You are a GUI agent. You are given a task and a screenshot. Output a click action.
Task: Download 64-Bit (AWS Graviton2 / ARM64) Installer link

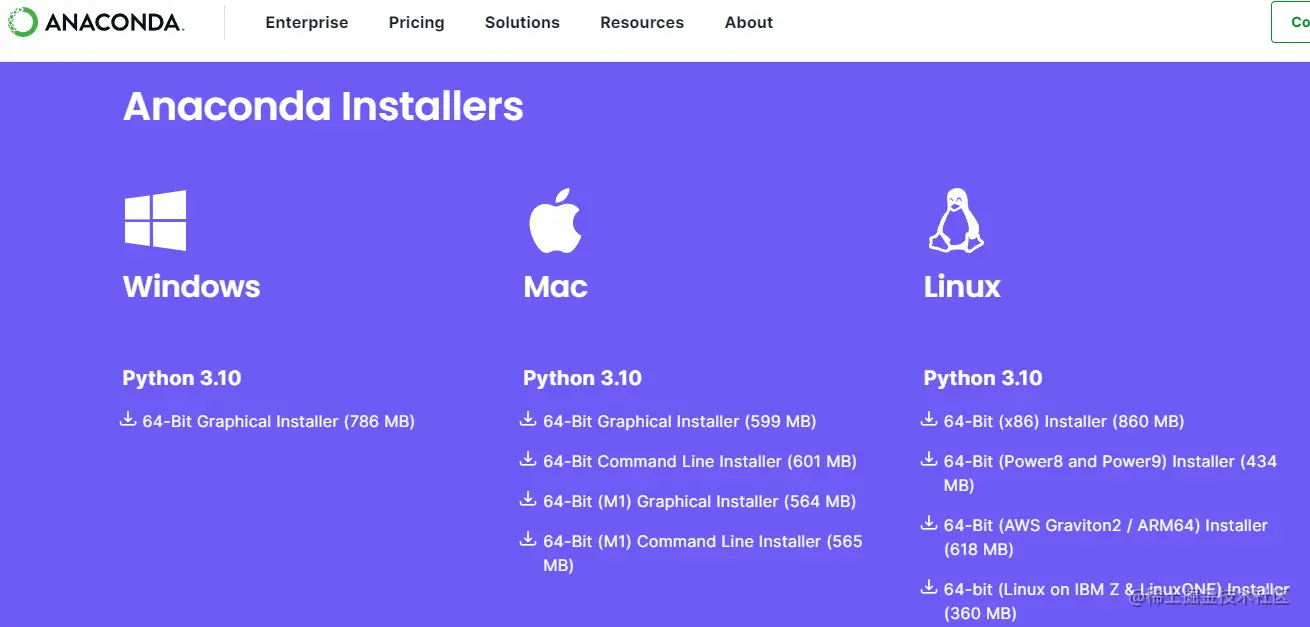[1106, 537]
